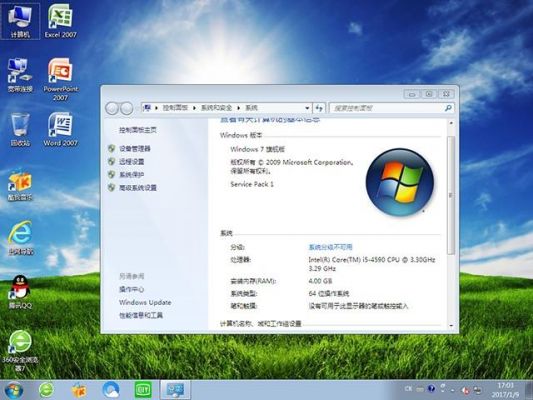Screen dimensions: 533x400
Task: Open the orange K music app shortcut
Action: click(x=20, y=184)
